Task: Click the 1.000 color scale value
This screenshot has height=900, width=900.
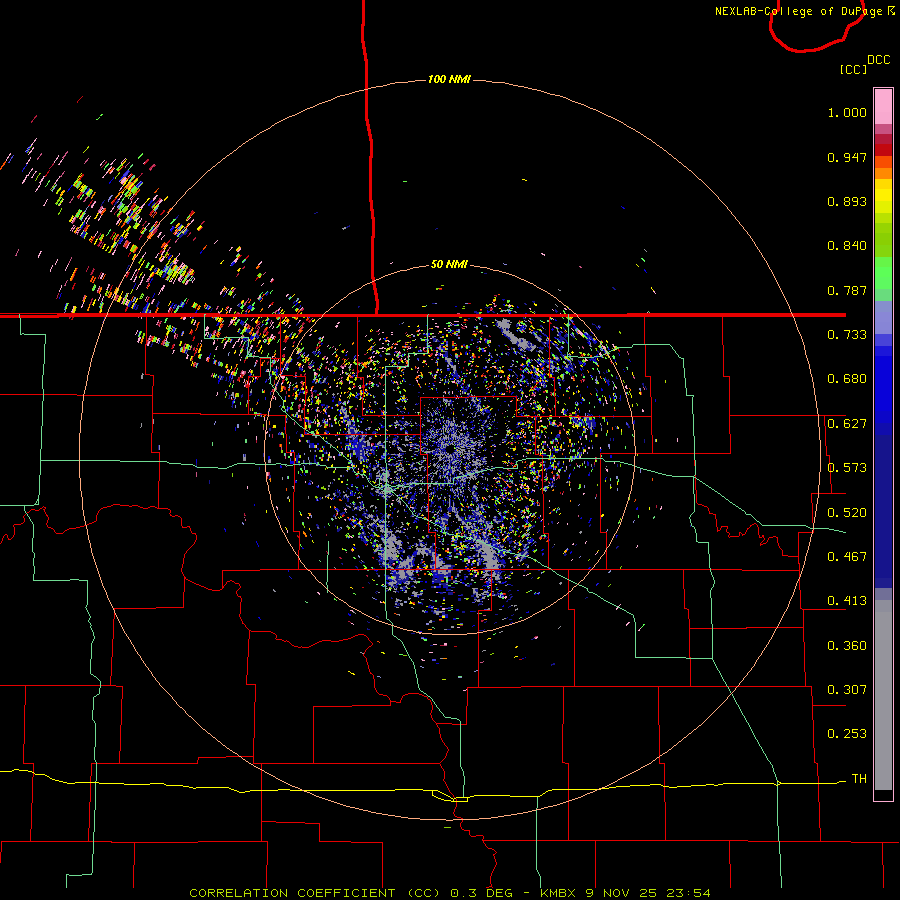Action: tap(847, 112)
